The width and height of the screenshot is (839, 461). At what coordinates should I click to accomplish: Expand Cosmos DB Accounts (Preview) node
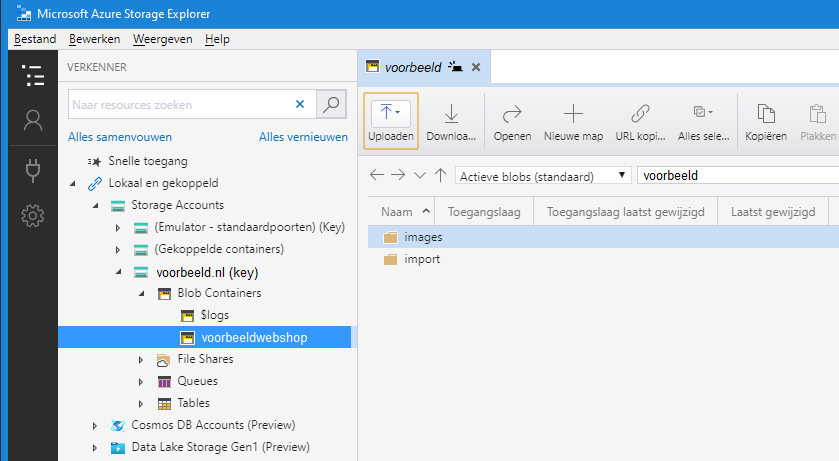coord(95,426)
